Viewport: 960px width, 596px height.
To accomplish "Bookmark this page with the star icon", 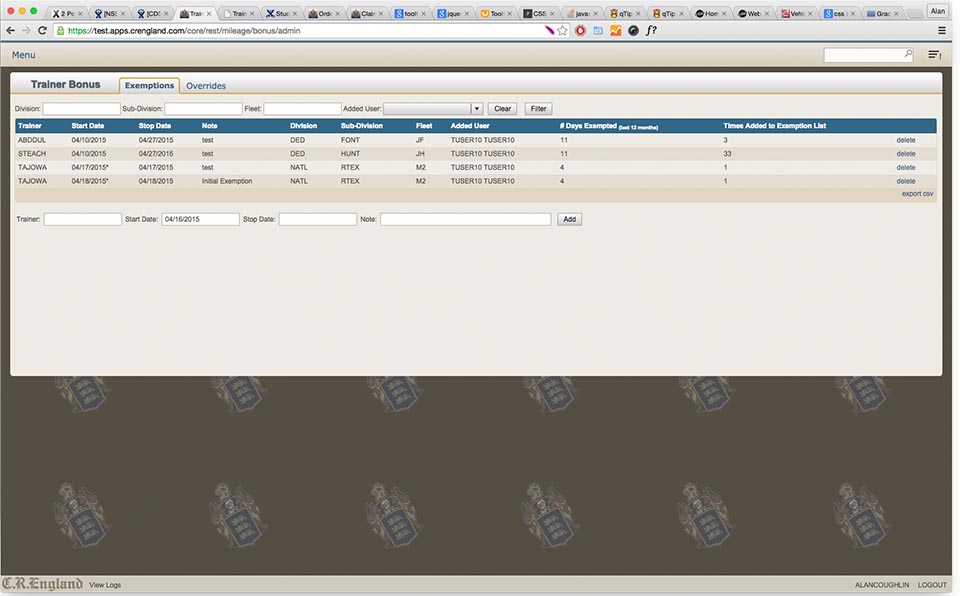I will tap(562, 30).
